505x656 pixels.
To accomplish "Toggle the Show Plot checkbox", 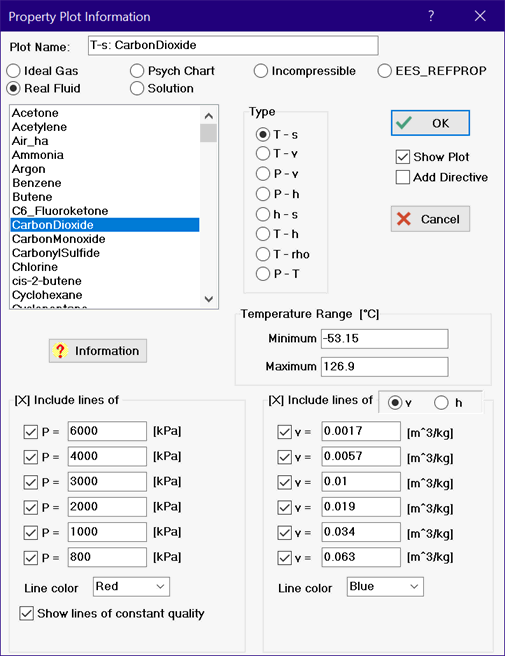I will [x=402, y=157].
